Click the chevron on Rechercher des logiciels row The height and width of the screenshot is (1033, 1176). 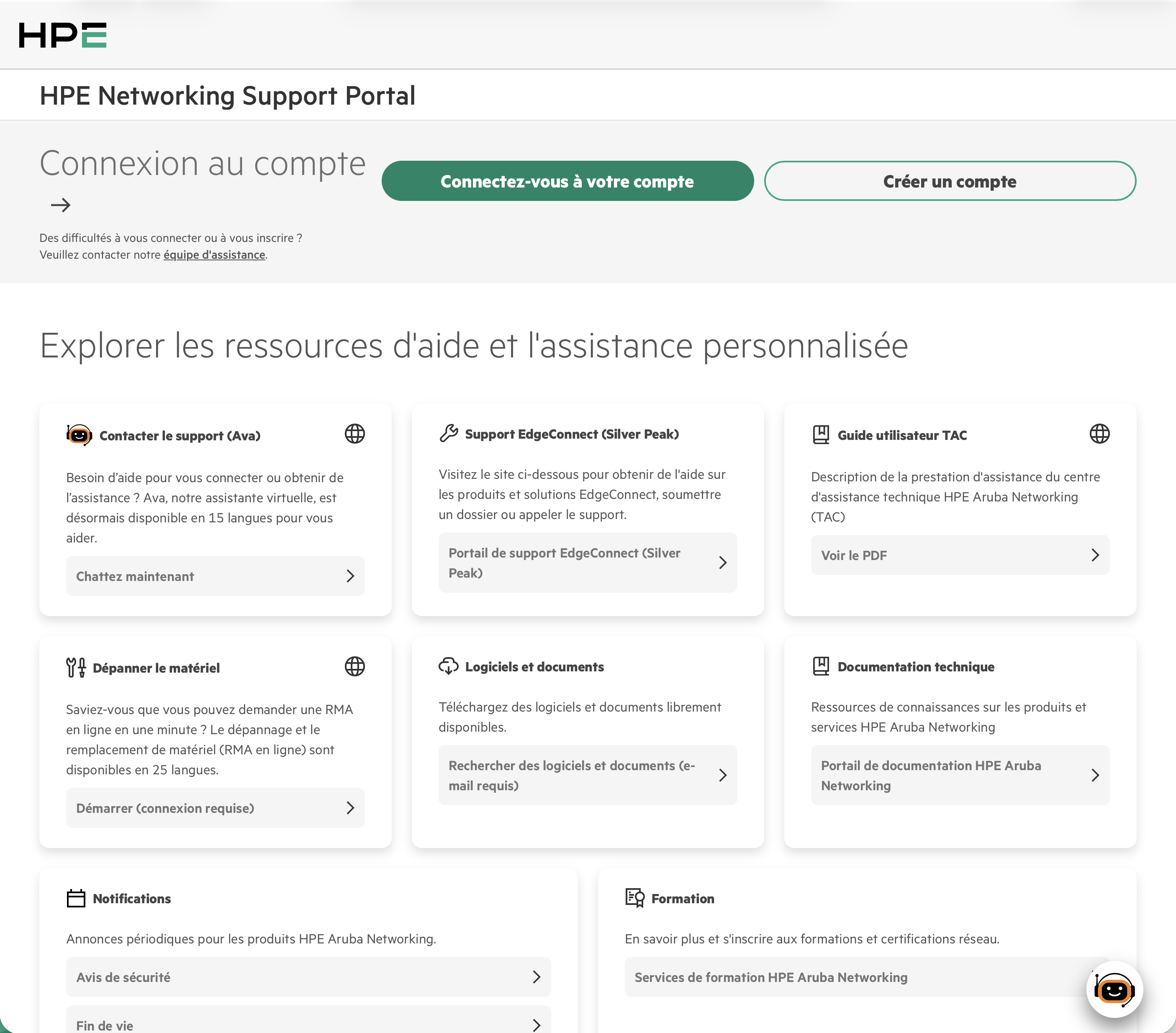723,775
